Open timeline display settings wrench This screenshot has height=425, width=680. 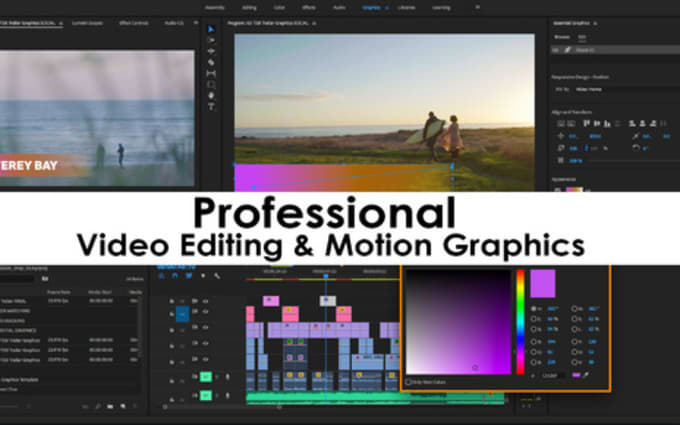tap(217, 276)
